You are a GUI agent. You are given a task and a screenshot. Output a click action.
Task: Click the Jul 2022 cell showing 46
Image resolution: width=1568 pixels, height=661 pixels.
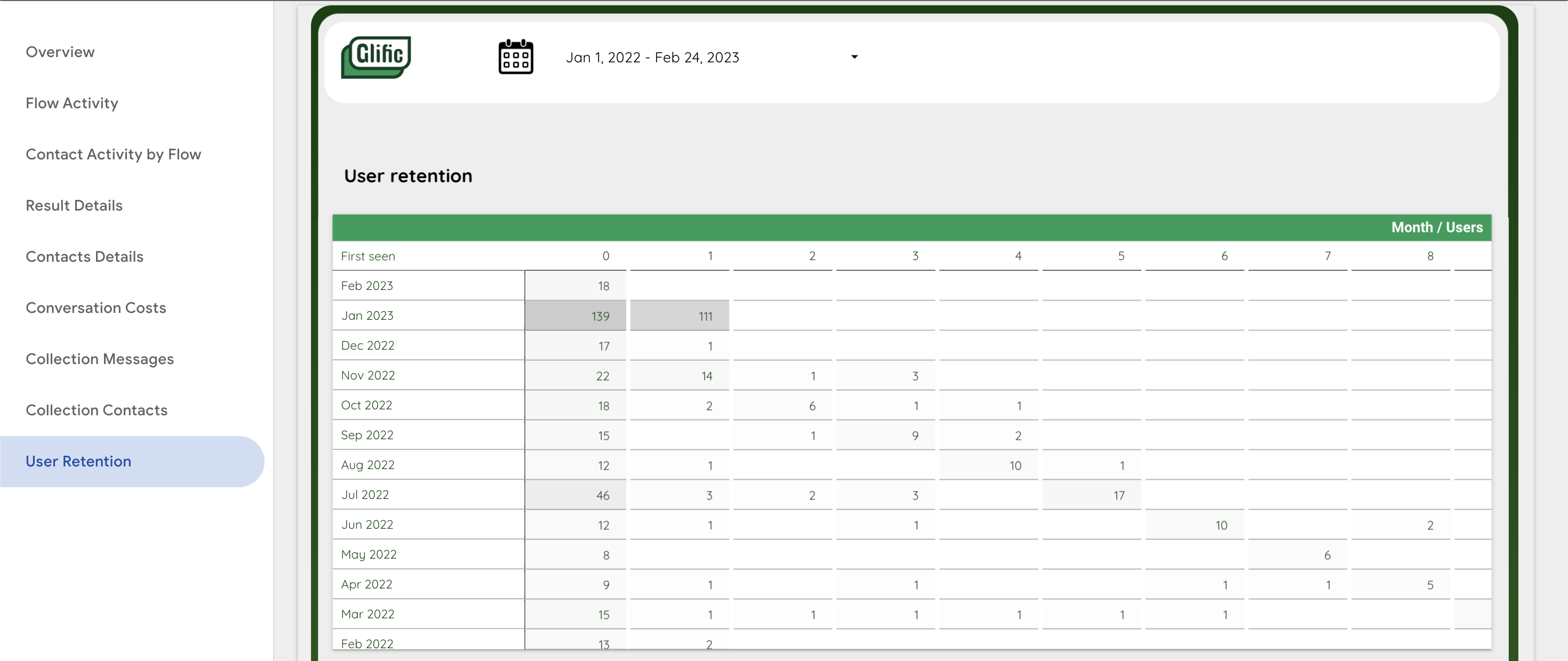pos(575,495)
